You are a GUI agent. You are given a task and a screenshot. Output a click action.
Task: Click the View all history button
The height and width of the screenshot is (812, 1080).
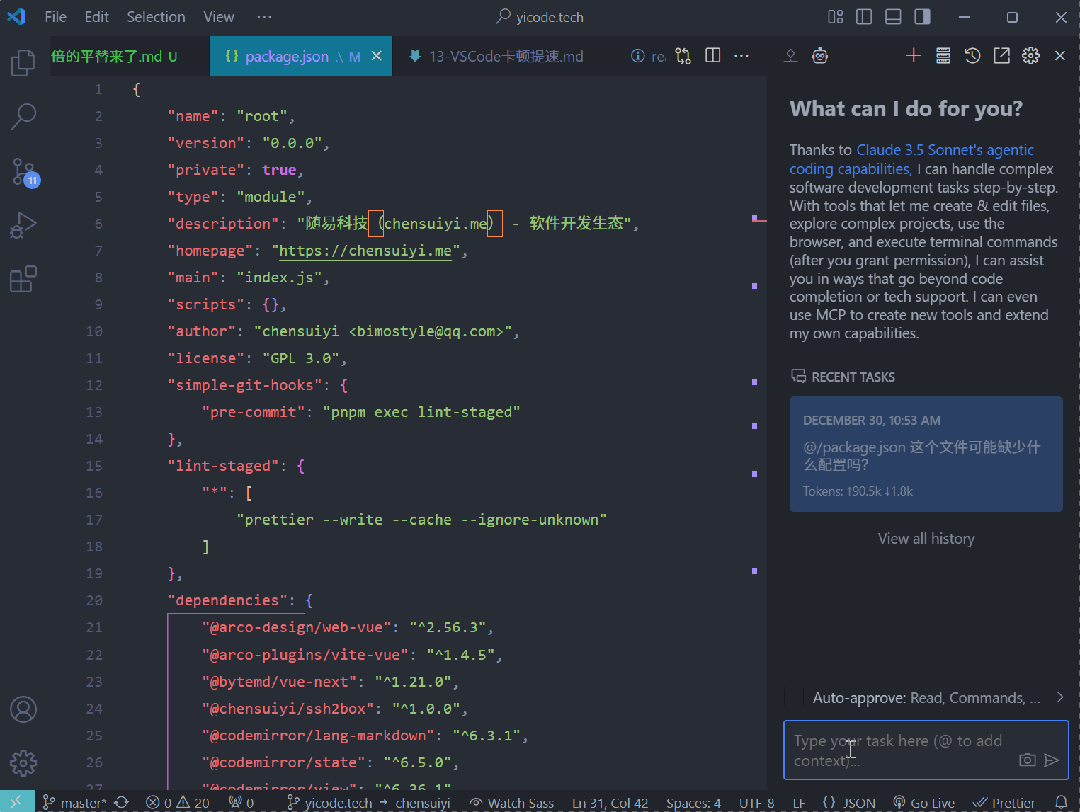pos(925,538)
